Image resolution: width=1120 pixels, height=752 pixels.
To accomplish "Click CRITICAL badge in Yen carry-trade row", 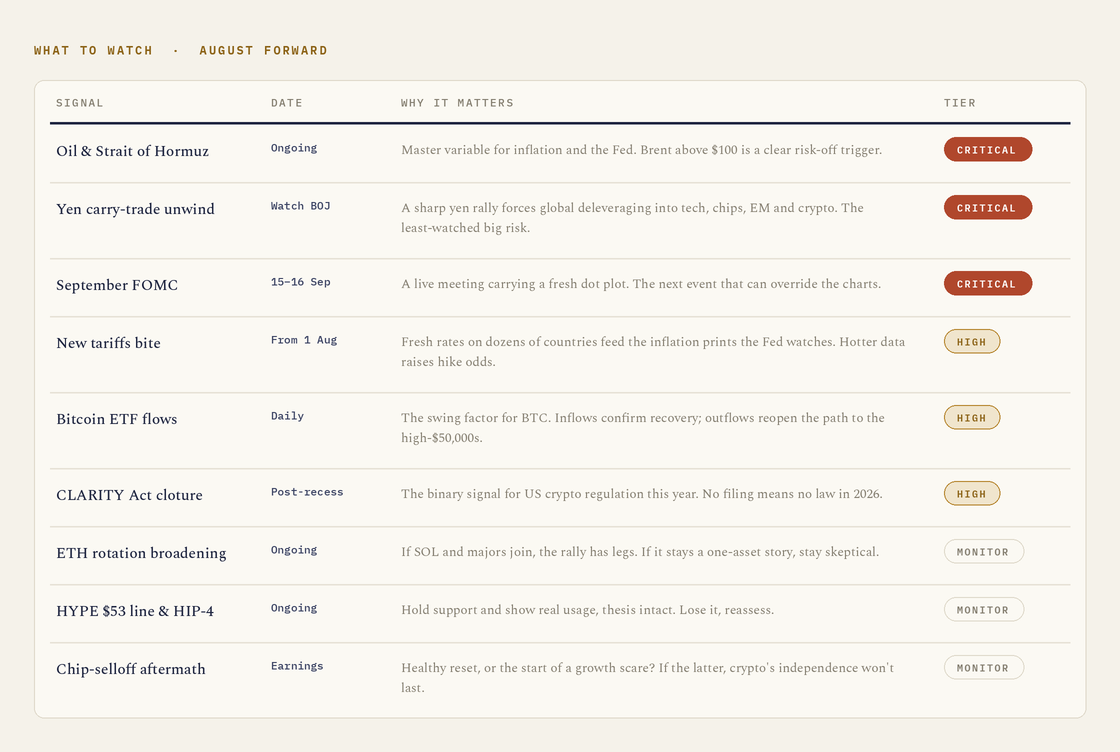I will click(x=987, y=207).
